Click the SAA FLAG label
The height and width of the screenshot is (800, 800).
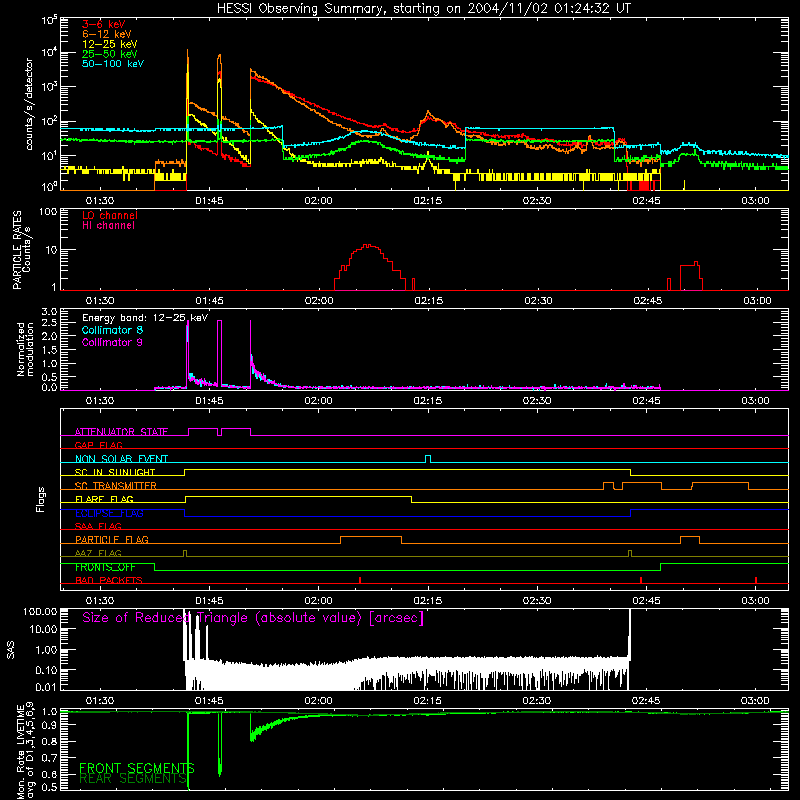click(x=98, y=526)
